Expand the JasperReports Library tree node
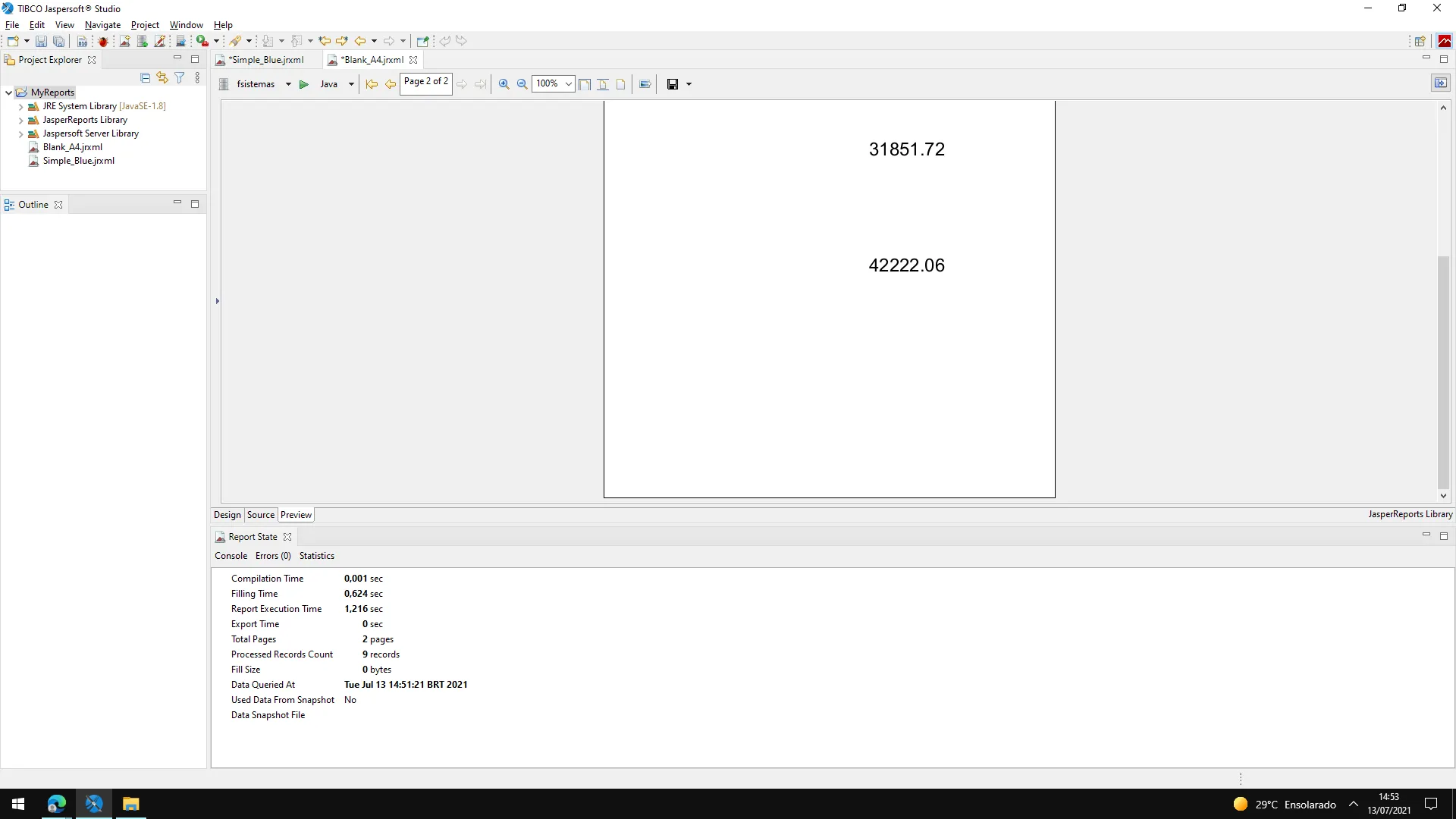The width and height of the screenshot is (1456, 819). [20, 120]
